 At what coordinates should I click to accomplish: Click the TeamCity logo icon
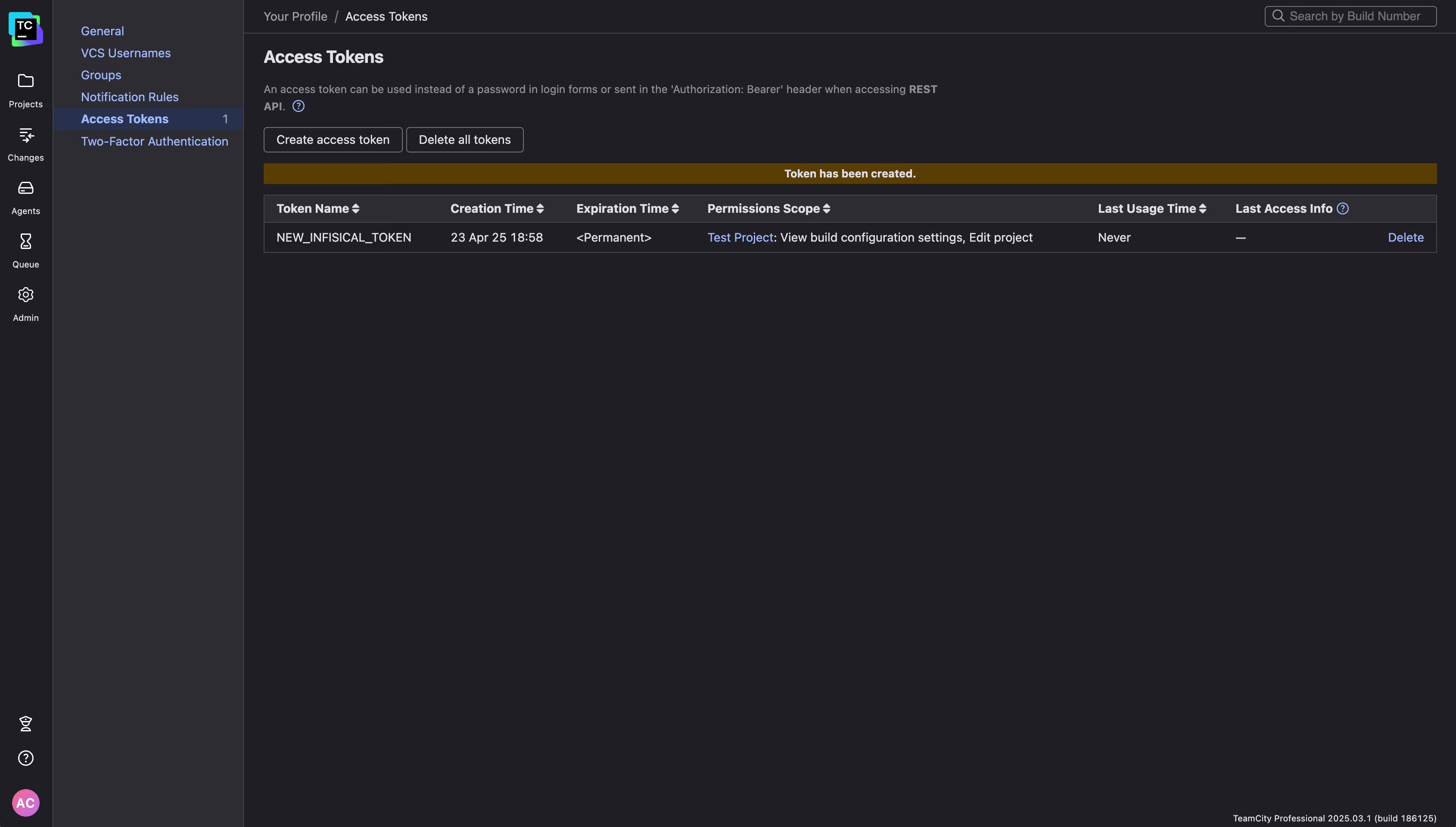(25, 29)
